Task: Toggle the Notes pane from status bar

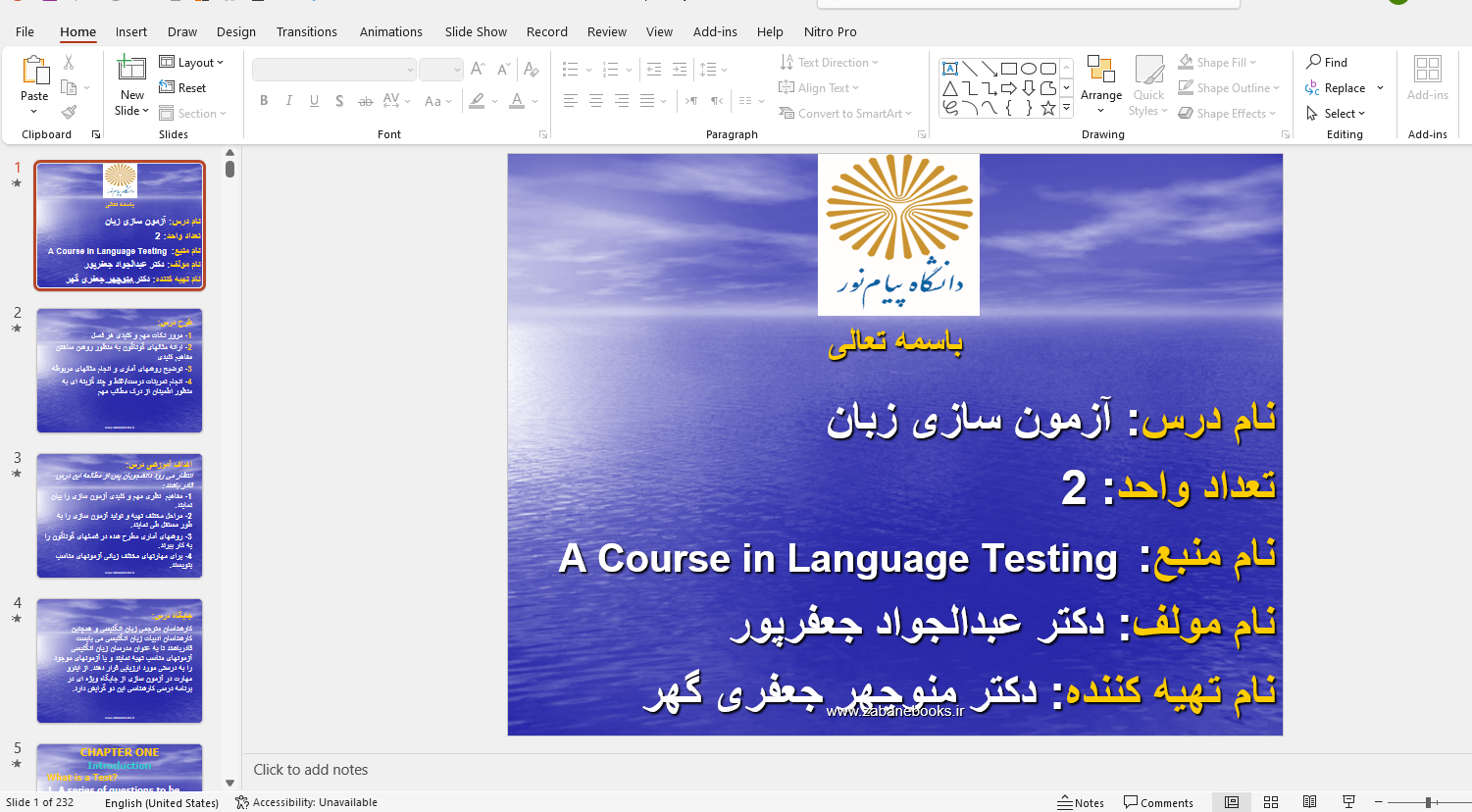Action: [x=1081, y=802]
